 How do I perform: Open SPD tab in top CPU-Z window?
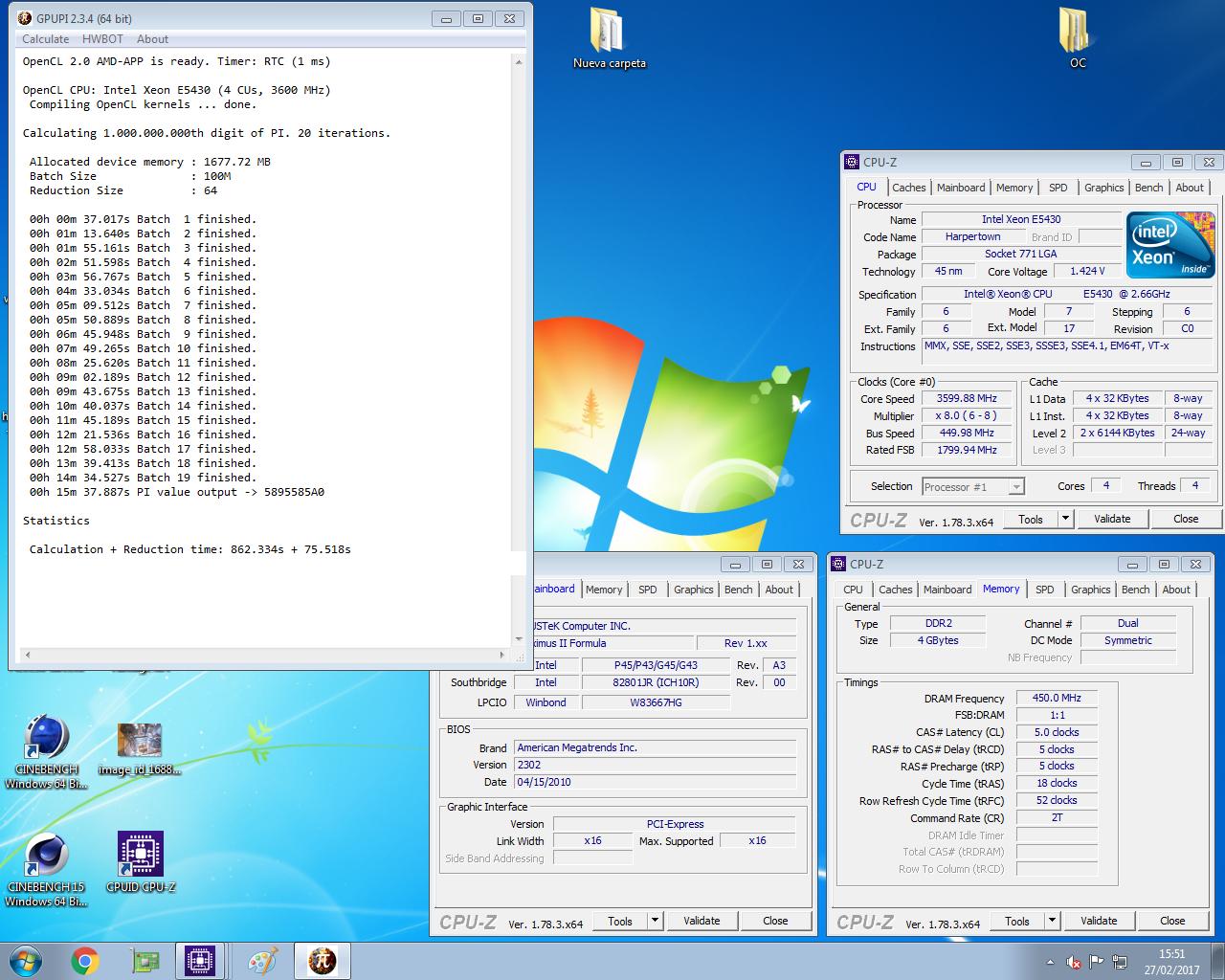coord(1058,188)
